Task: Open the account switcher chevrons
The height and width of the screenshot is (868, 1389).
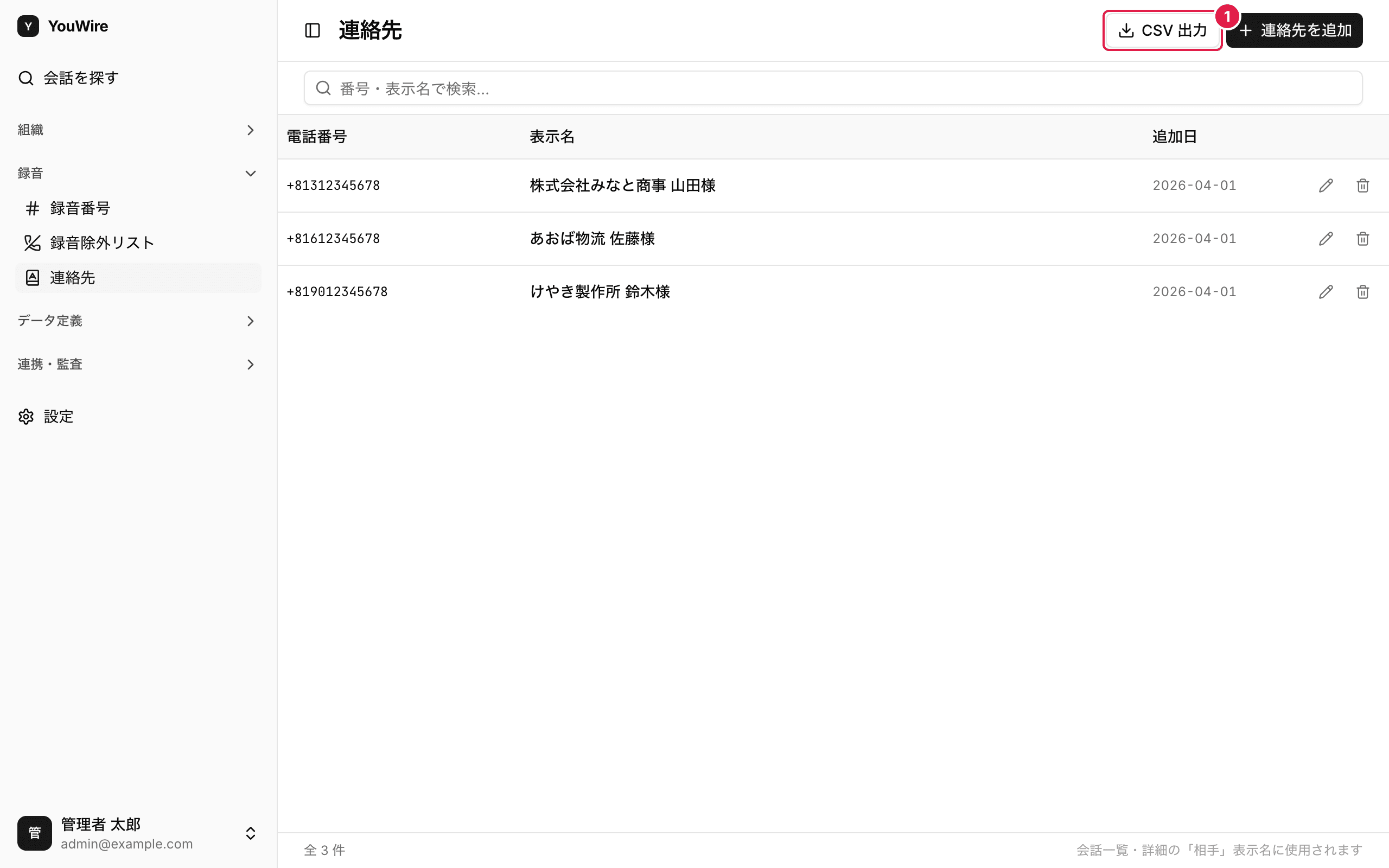Action: [250, 833]
